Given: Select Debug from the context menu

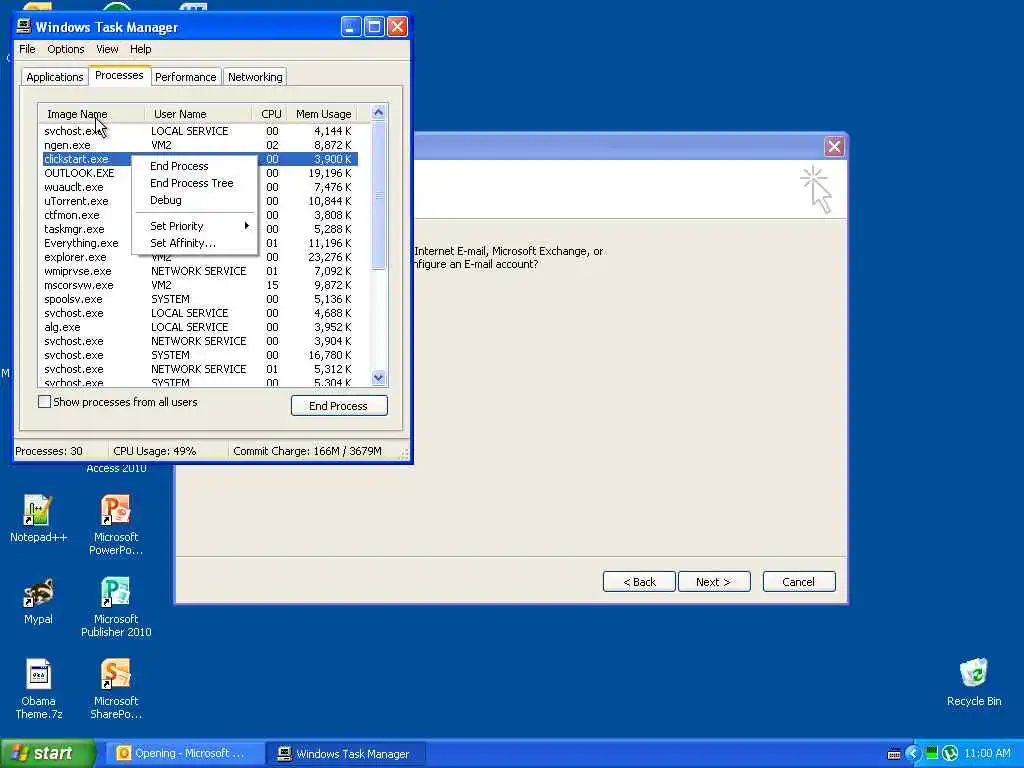Looking at the screenshot, I should (x=193, y=200).
